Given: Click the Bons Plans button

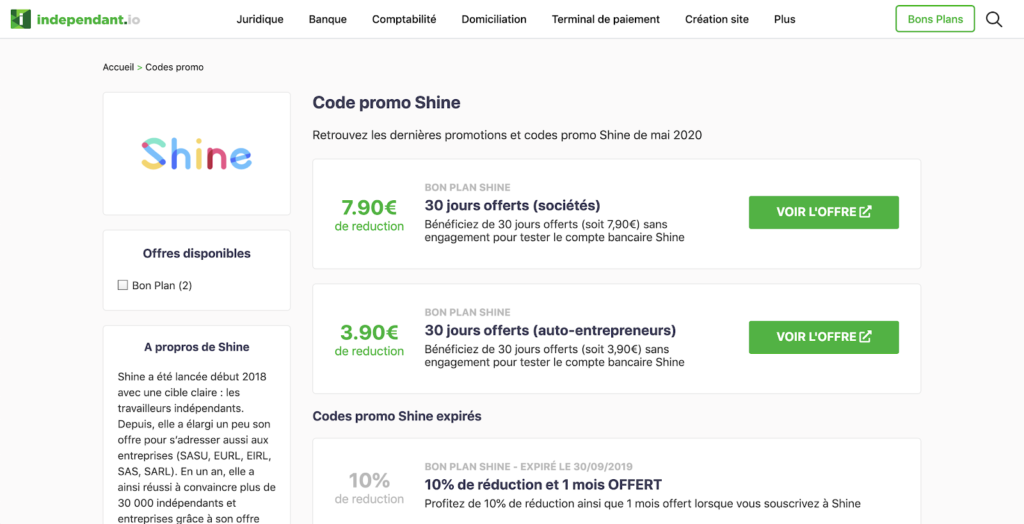Looking at the screenshot, I should coord(935,19).
